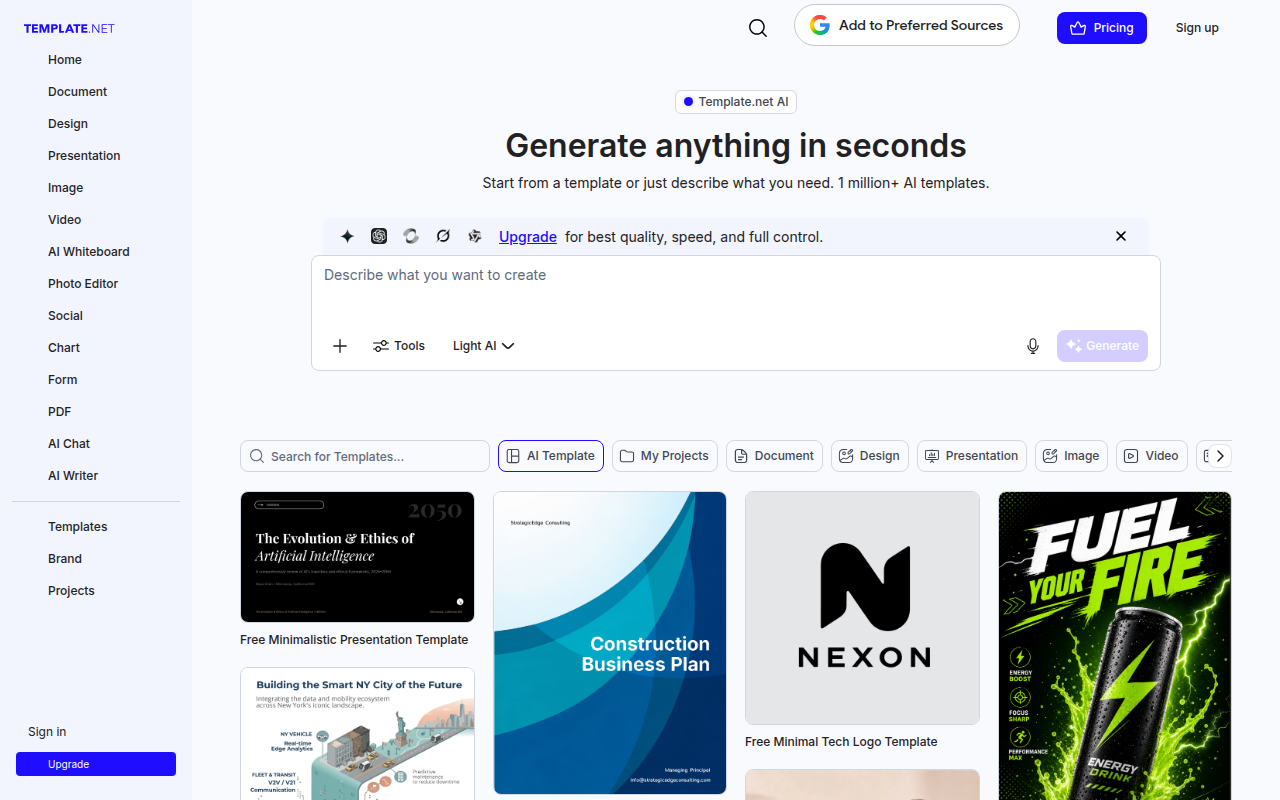The width and height of the screenshot is (1280, 800).
Task: Select Form in the sidebar
Action: (x=63, y=380)
